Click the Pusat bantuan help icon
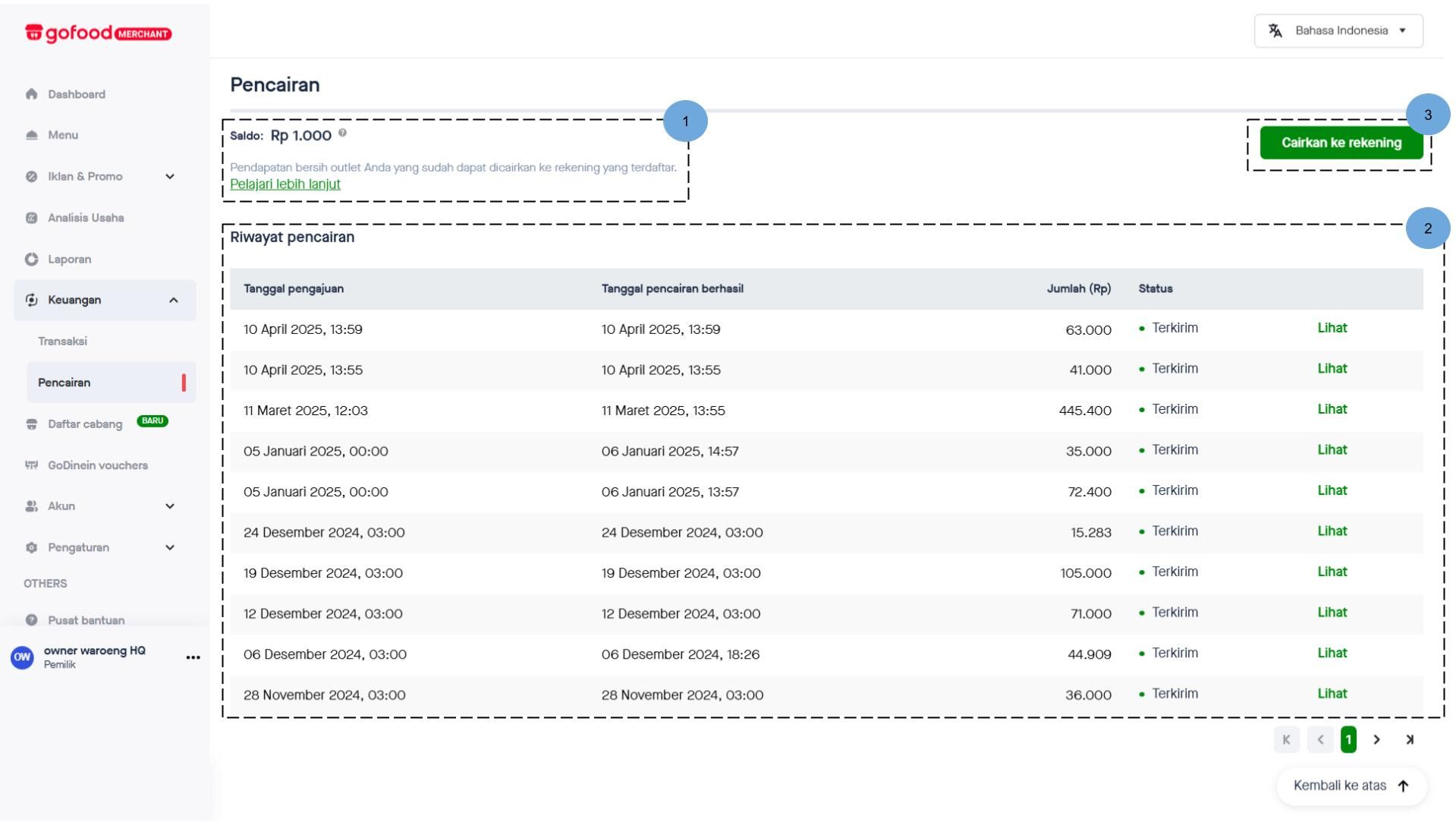 click(31, 620)
